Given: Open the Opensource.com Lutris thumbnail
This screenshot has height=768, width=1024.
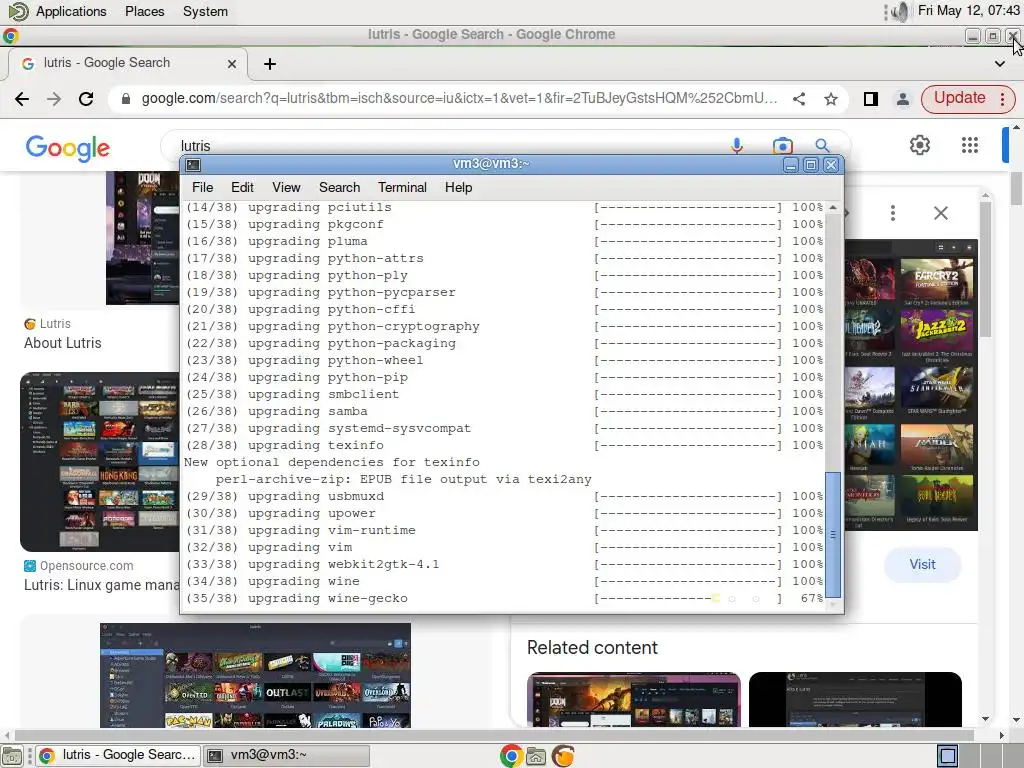Looking at the screenshot, I should tap(100, 462).
